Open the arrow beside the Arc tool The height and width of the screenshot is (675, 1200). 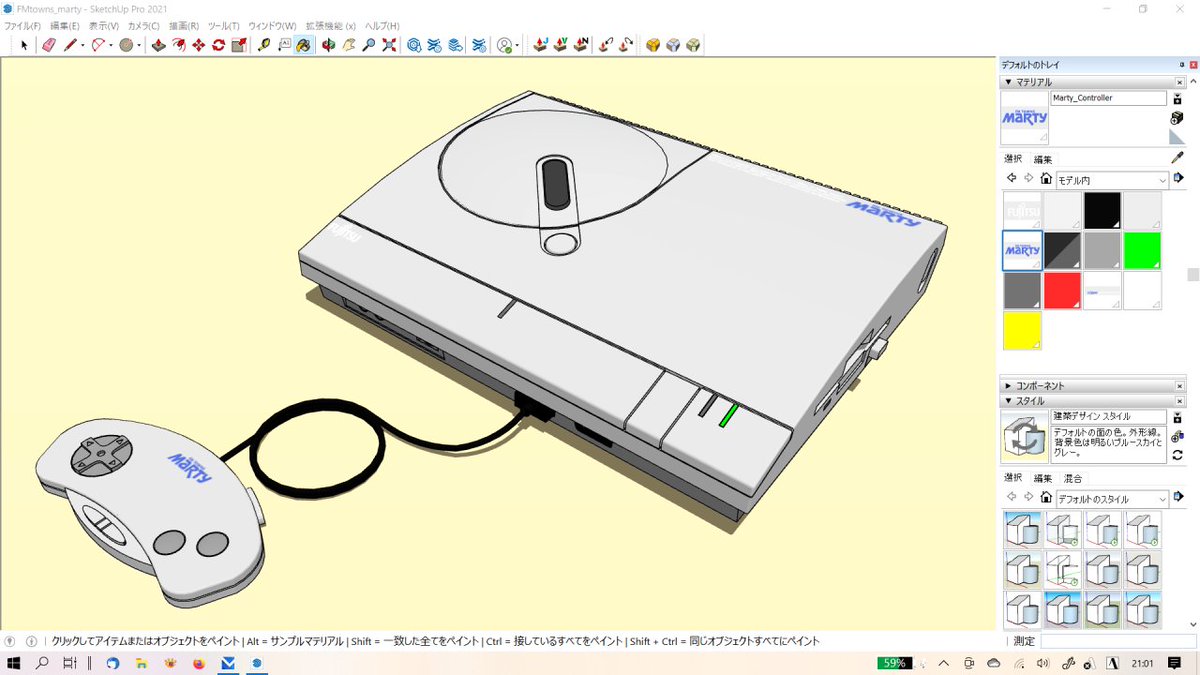tap(111, 45)
